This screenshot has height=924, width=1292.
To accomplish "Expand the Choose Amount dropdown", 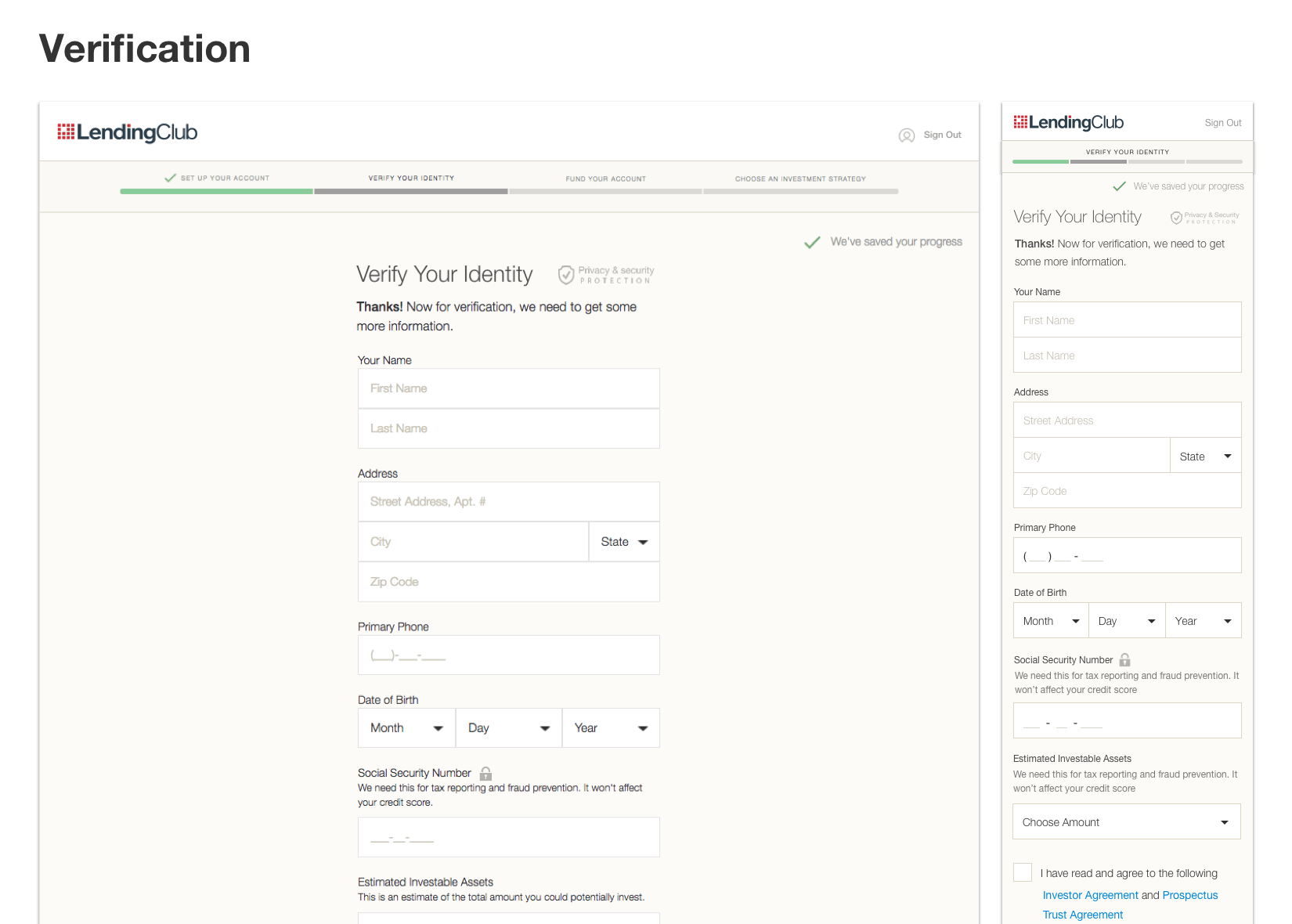I will [1127, 822].
